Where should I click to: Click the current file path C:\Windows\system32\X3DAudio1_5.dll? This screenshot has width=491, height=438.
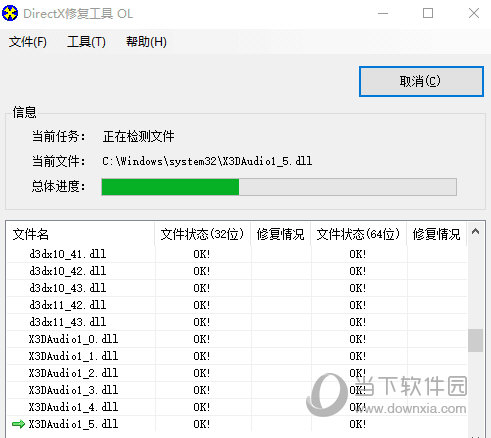point(207,162)
